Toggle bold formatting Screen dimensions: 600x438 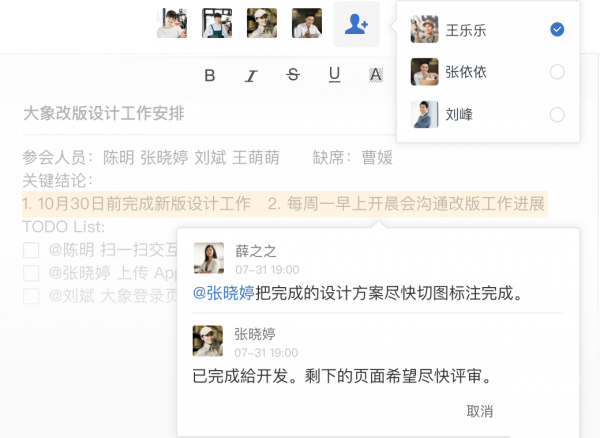210,75
